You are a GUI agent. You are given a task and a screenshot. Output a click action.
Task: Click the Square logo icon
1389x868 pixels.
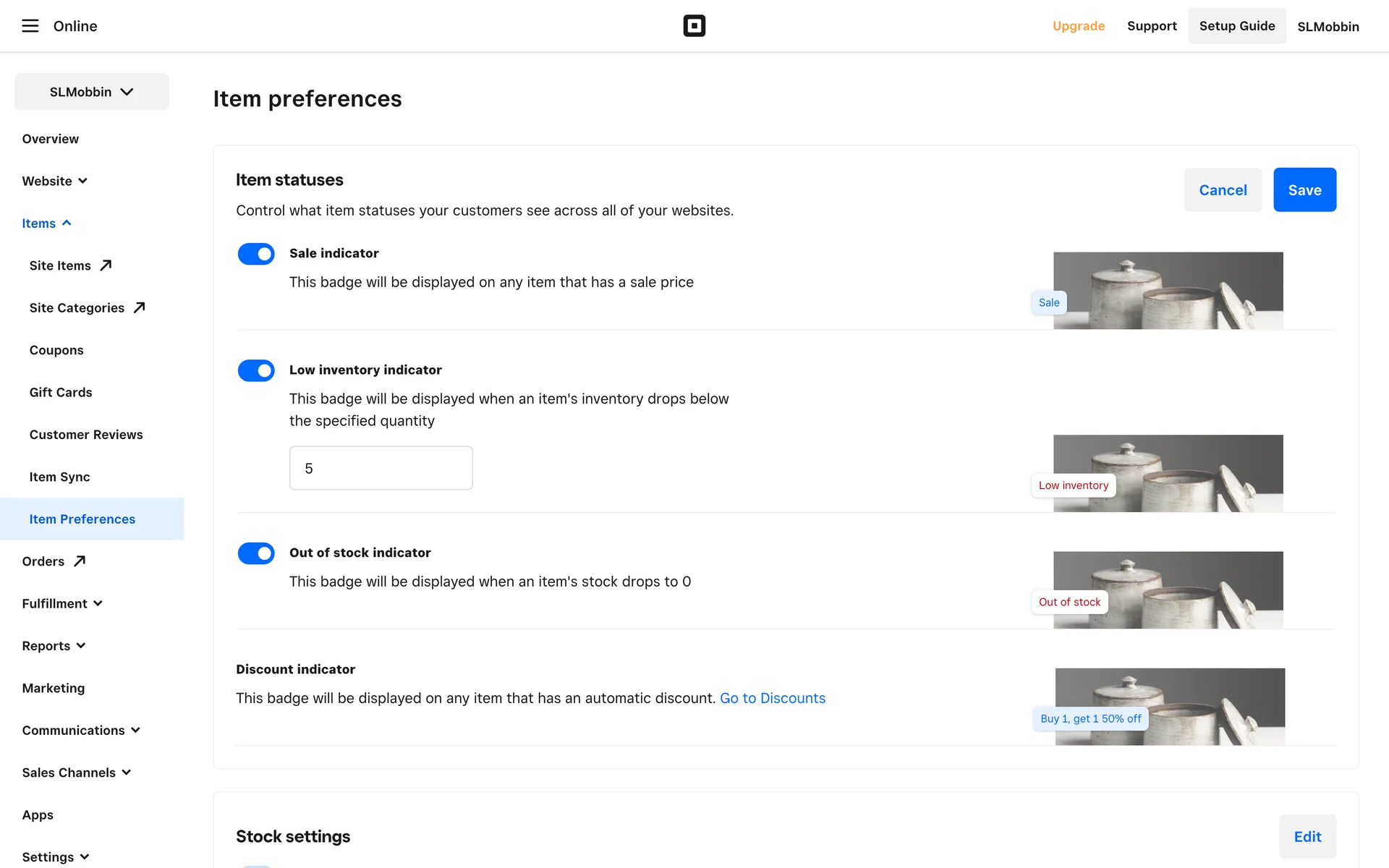(694, 26)
